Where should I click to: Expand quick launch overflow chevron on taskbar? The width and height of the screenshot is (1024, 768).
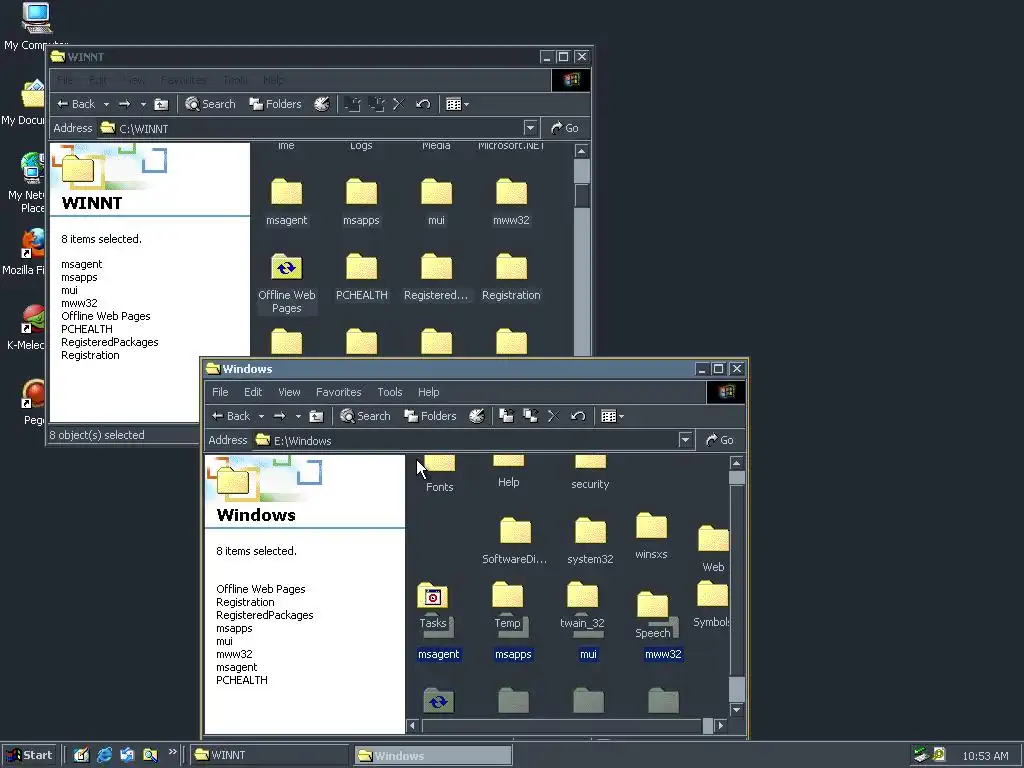[x=172, y=752]
